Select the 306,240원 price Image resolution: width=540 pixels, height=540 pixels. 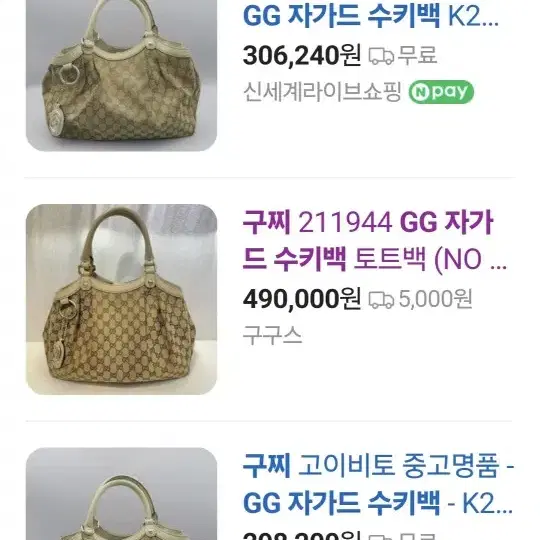(x=302, y=55)
